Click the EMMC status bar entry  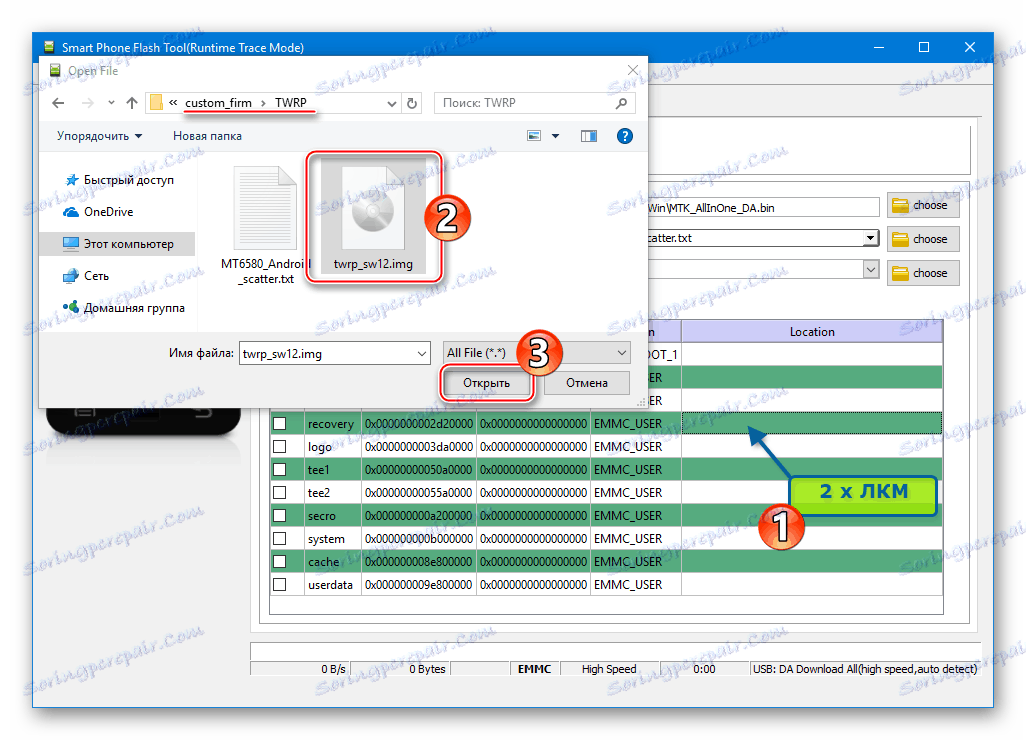(534, 669)
